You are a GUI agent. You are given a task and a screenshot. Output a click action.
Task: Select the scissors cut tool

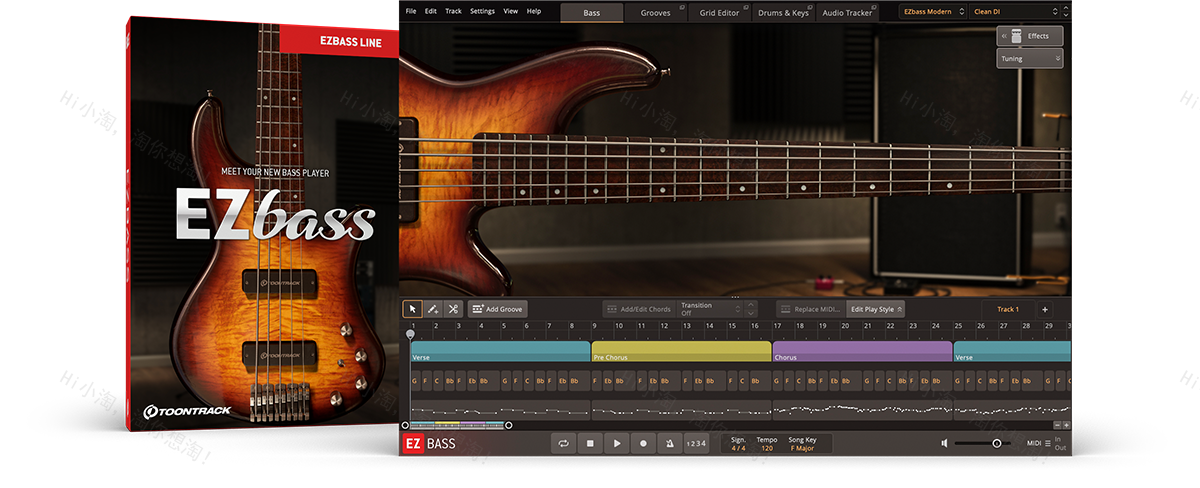pyautogui.click(x=453, y=309)
